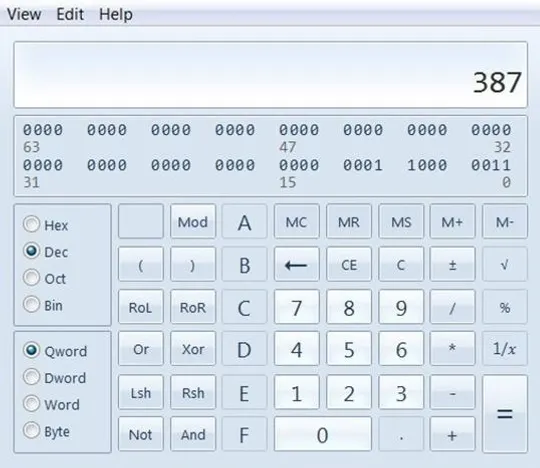Click the hex digit E key

[x=245, y=392]
